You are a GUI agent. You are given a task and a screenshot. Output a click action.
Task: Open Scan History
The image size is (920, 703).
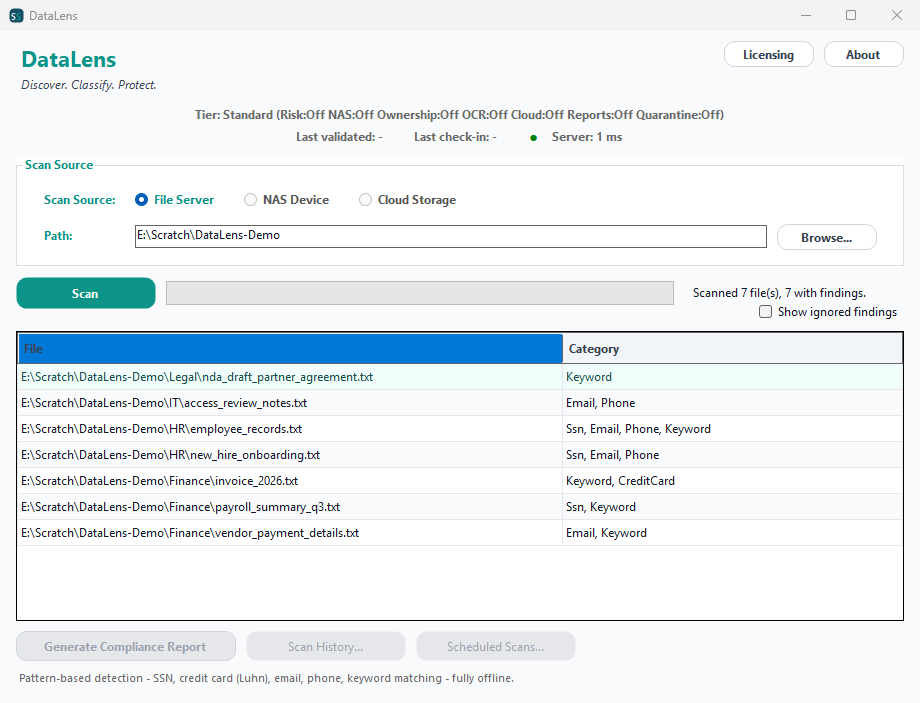326,647
